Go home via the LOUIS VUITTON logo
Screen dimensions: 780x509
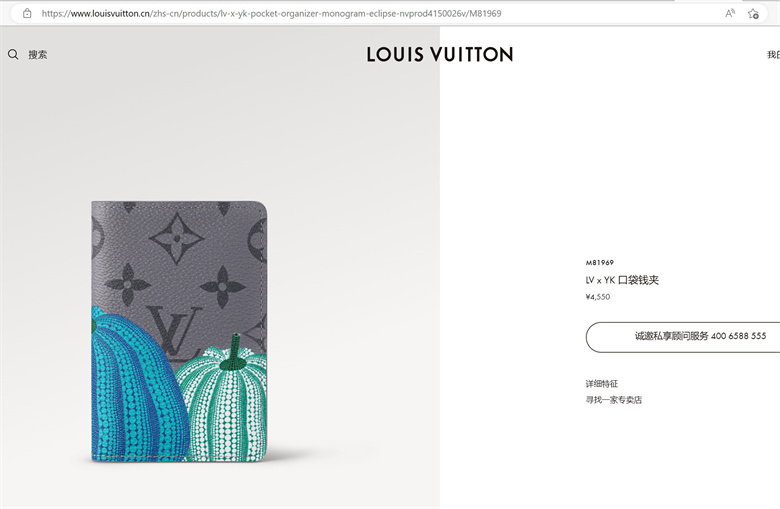coord(440,54)
